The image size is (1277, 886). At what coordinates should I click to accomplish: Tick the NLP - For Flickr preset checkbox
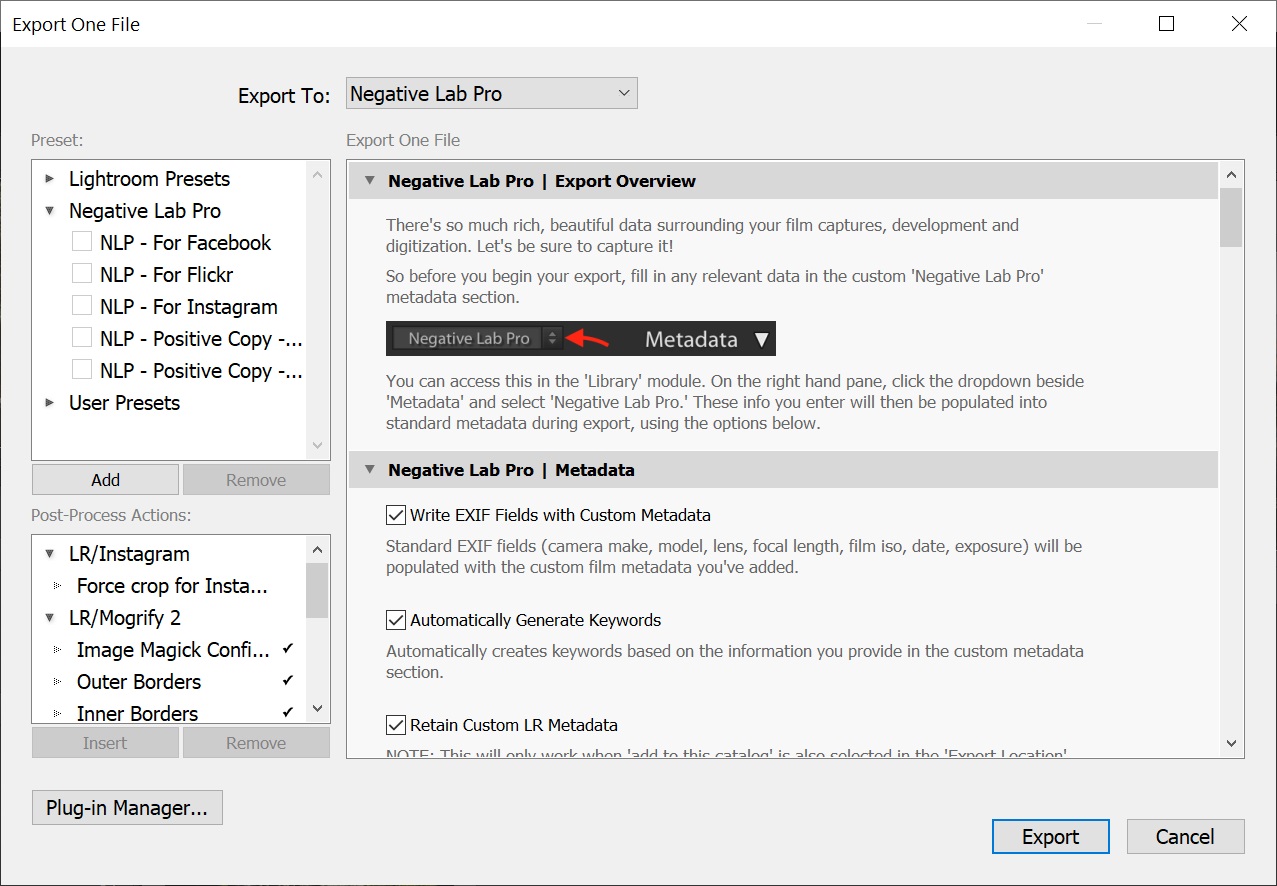tap(82, 275)
